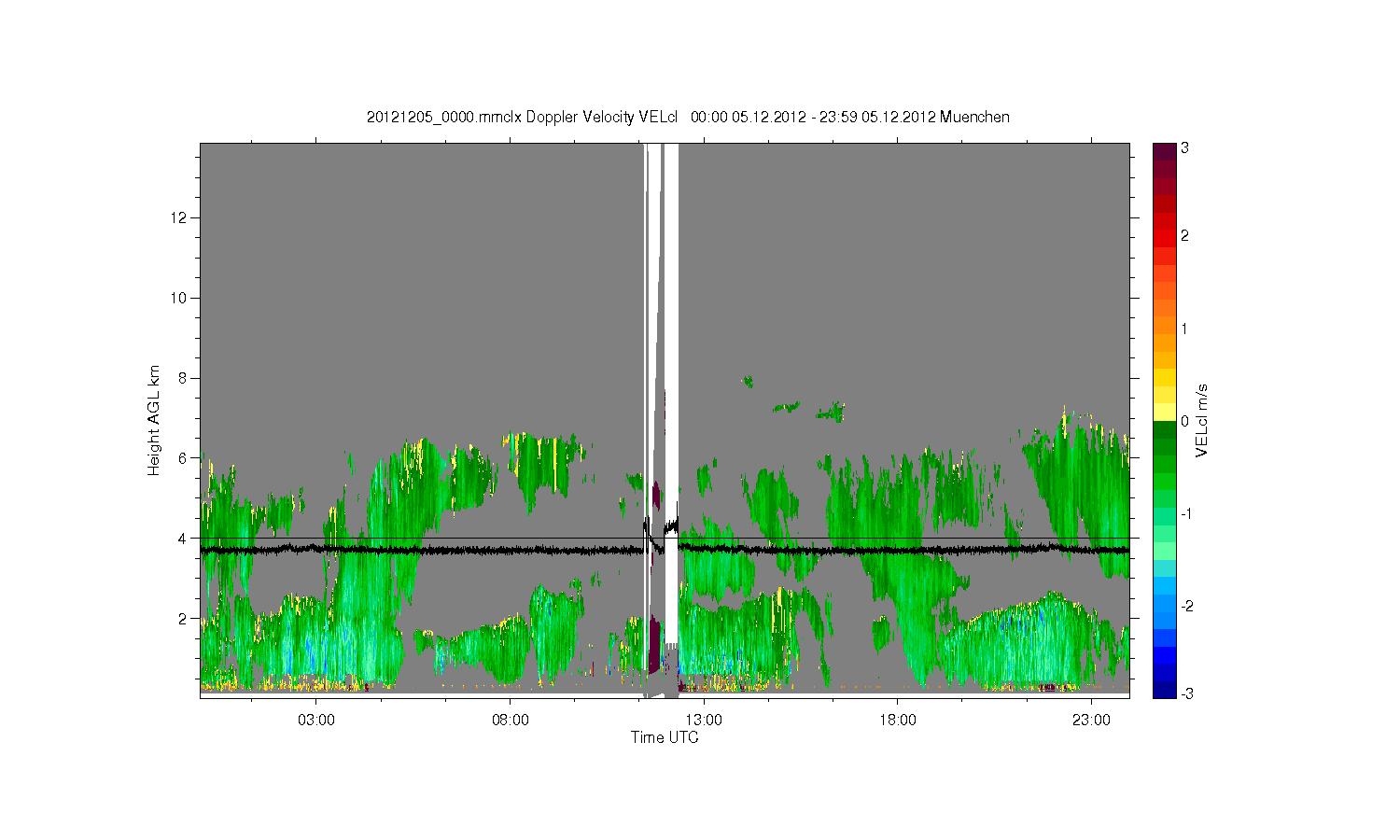Screen dimensions: 1400x840
Task: Click the height tick label 8
Action: [184, 378]
